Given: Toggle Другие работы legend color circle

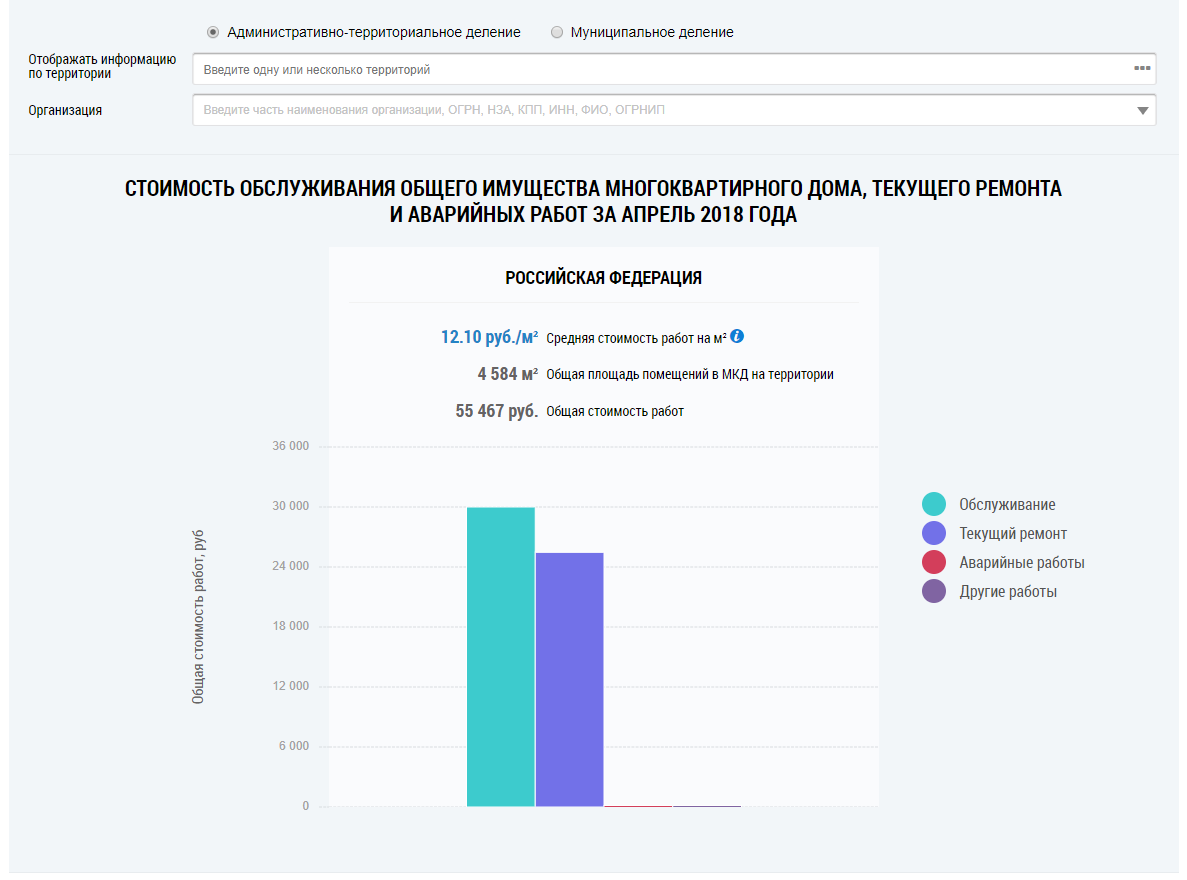Looking at the screenshot, I should tap(934, 591).
